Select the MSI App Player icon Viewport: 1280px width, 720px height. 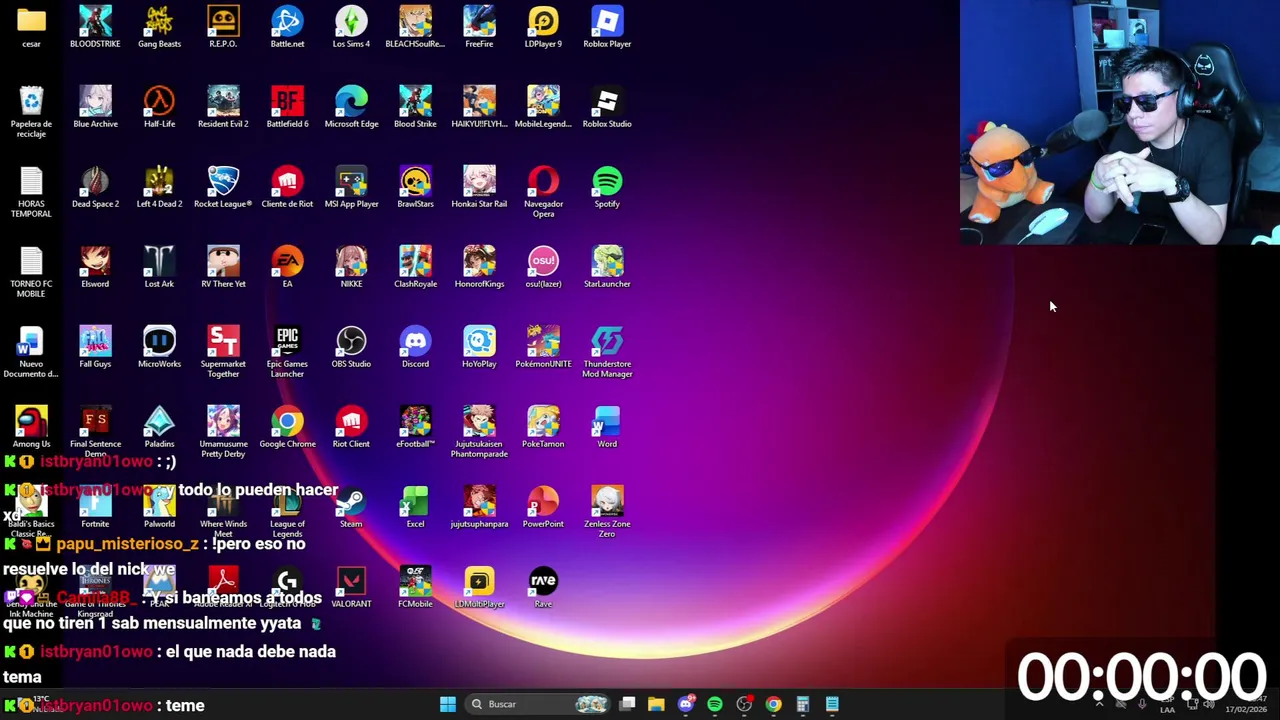[x=351, y=187]
